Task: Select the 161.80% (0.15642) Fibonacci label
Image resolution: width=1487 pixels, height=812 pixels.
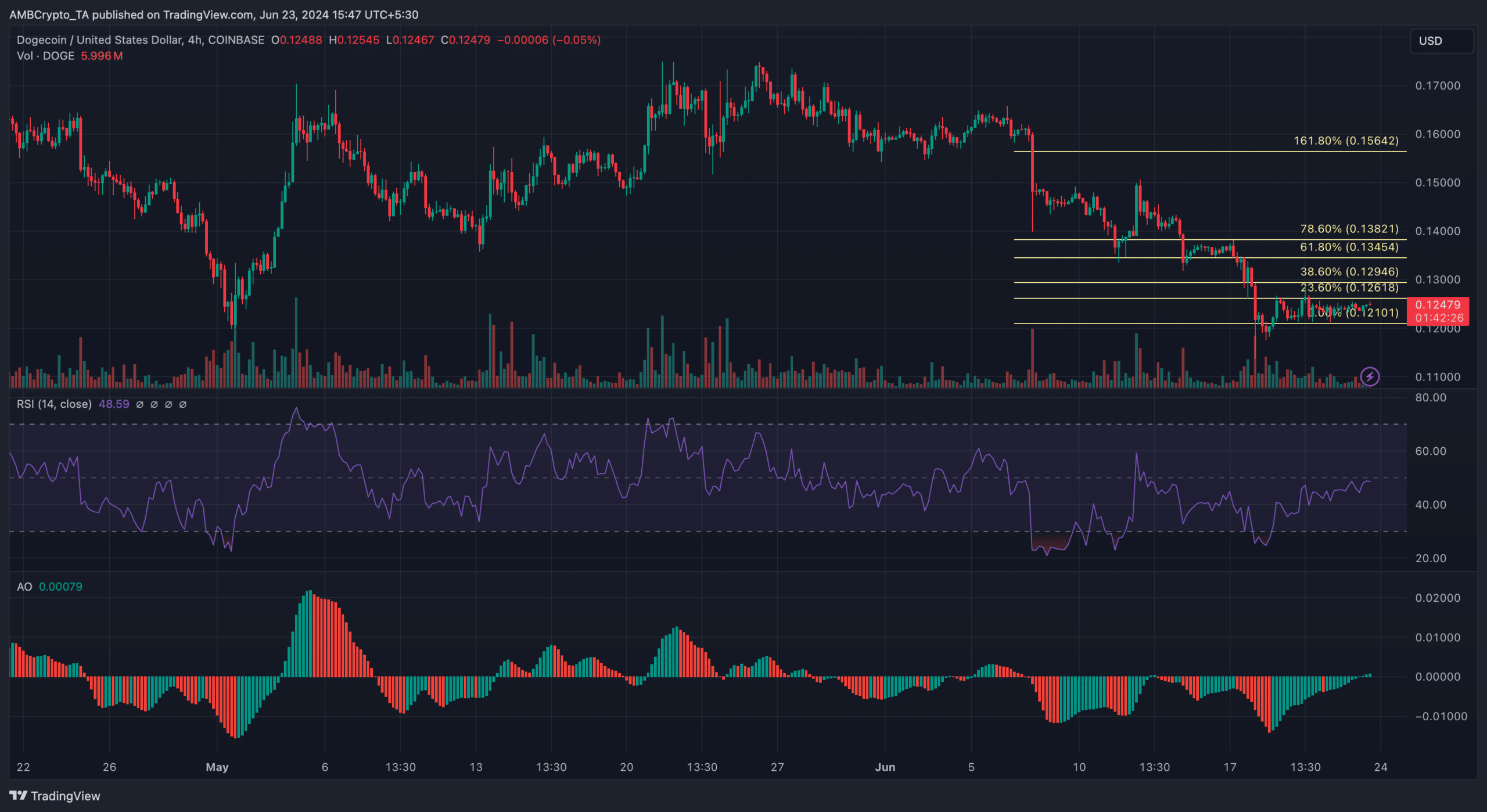Action: coord(1346,141)
